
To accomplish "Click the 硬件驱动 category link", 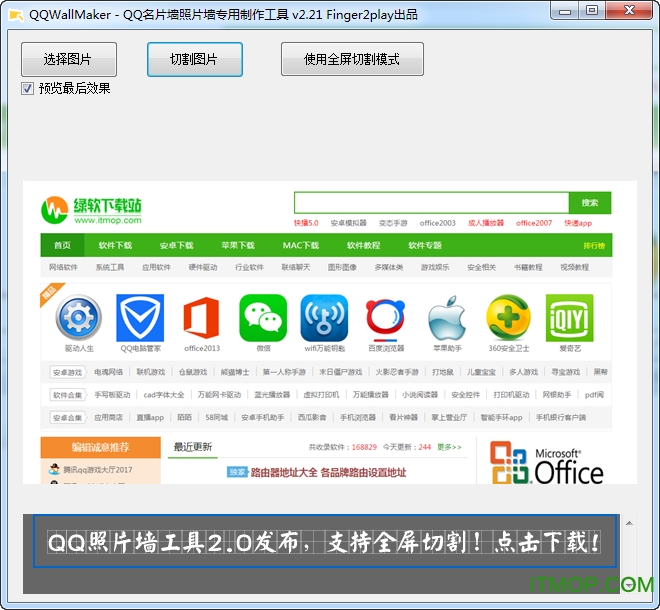I will pos(202,267).
